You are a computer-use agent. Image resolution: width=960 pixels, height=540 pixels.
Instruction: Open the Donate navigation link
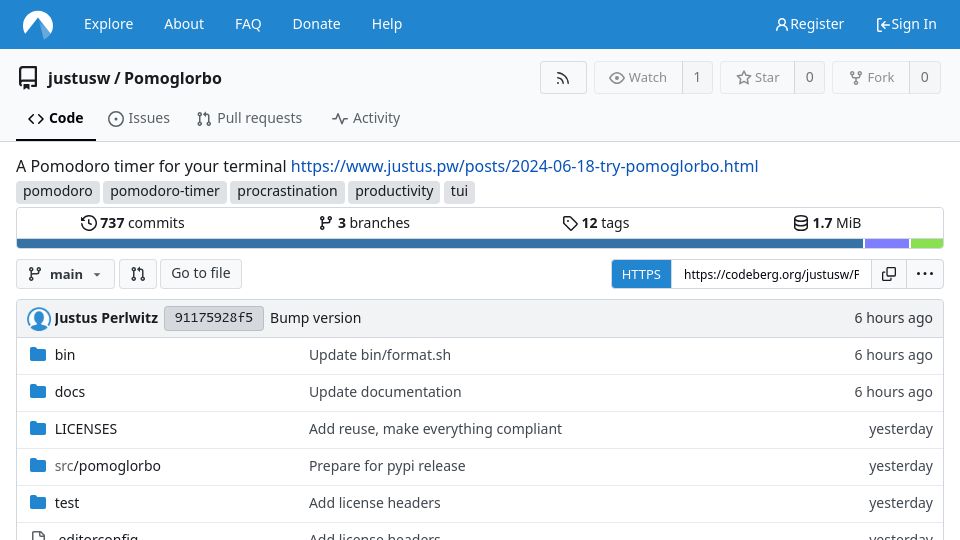click(317, 24)
